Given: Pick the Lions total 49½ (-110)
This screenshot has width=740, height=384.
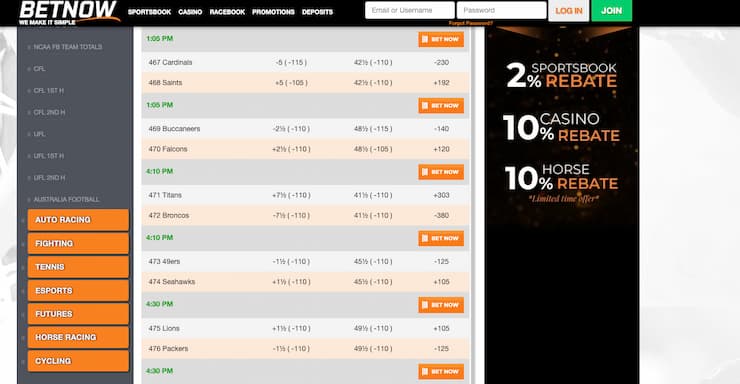Looking at the screenshot, I should [x=373, y=328].
